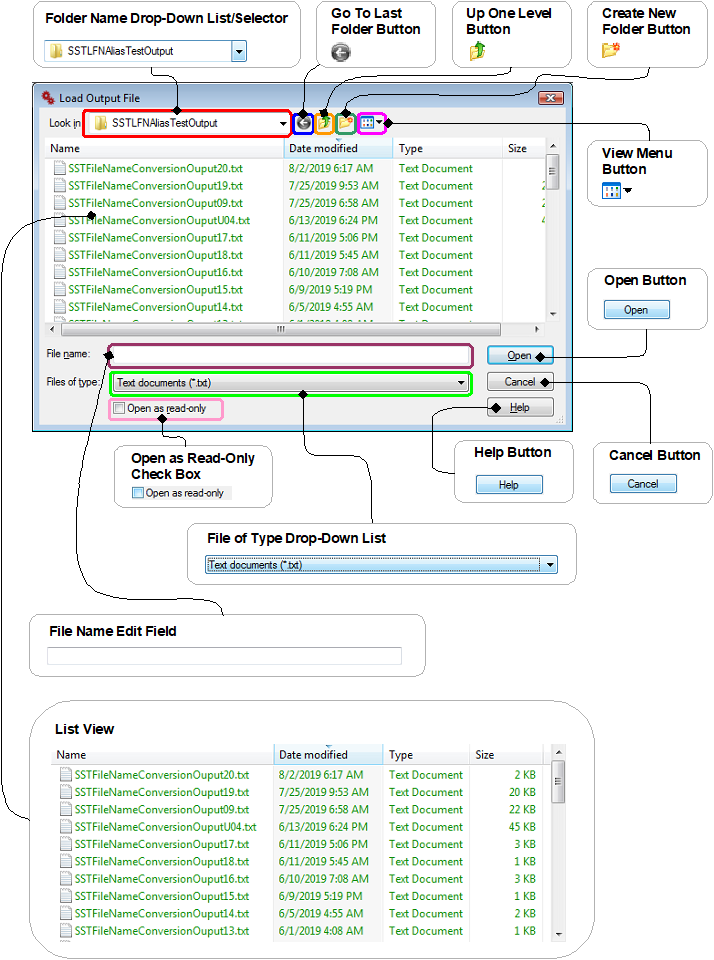Click the file icon beside OuputU04.txt in the List View callout
Viewport: 714px width, 960px height.
click(66, 827)
